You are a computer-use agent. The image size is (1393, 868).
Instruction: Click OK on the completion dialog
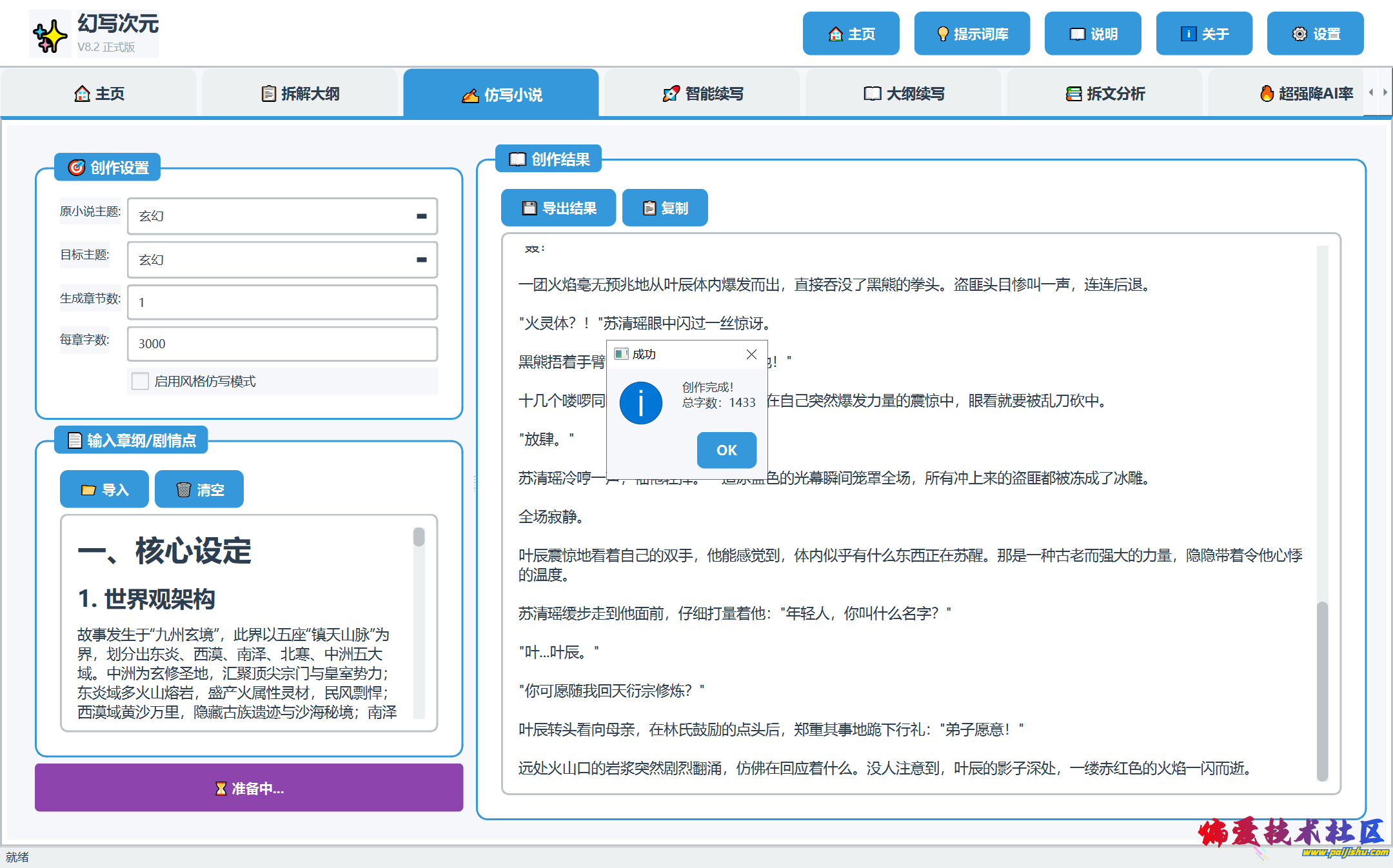pyautogui.click(x=726, y=450)
